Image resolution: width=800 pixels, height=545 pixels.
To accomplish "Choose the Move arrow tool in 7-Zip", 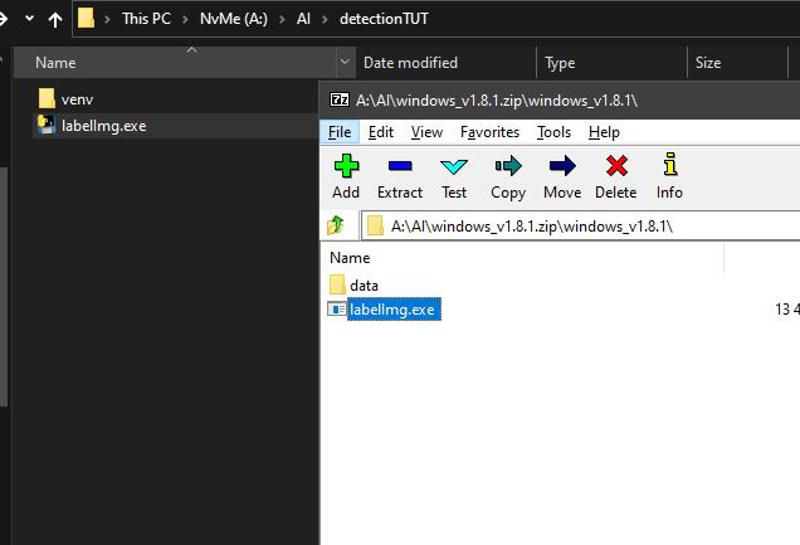I will point(562,177).
